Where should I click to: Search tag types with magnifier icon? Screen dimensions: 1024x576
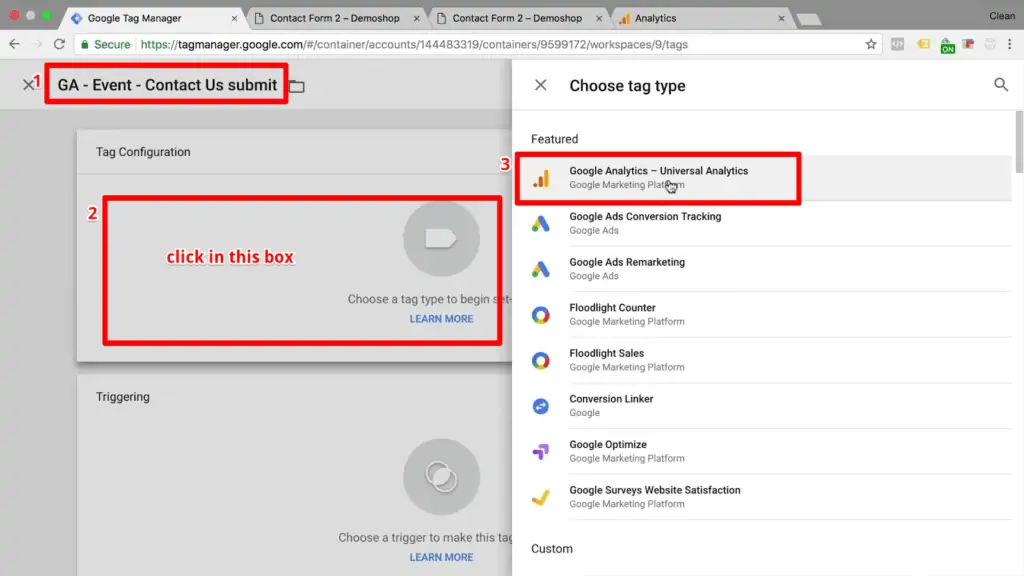(x=1000, y=84)
